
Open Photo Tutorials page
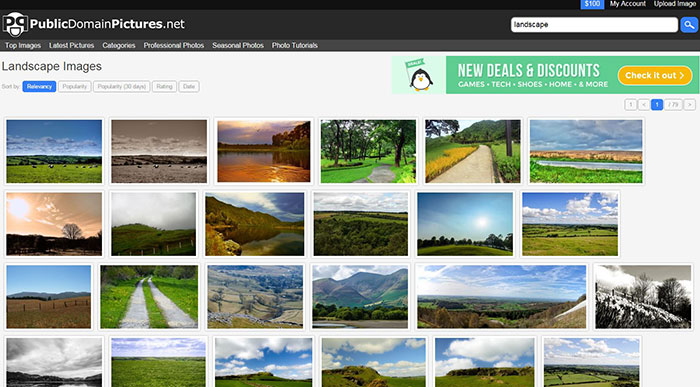point(295,46)
